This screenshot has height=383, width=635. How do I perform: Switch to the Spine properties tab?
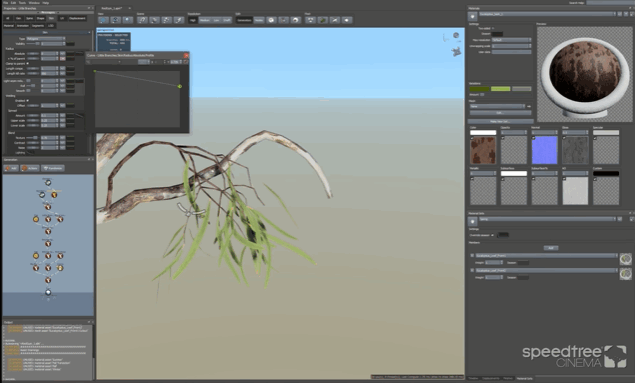pos(30,18)
